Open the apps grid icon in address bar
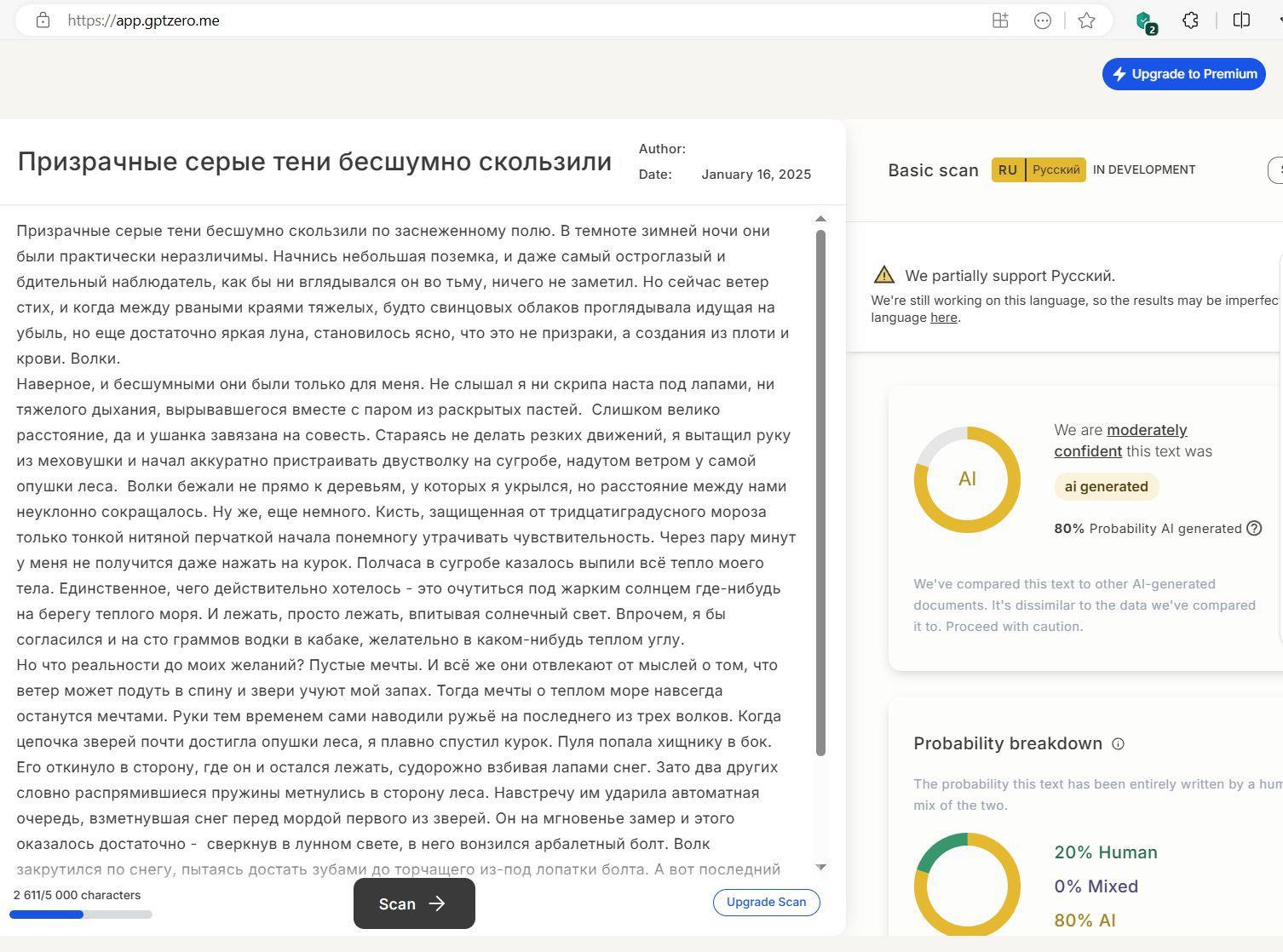The height and width of the screenshot is (952, 1283). 1001,20
